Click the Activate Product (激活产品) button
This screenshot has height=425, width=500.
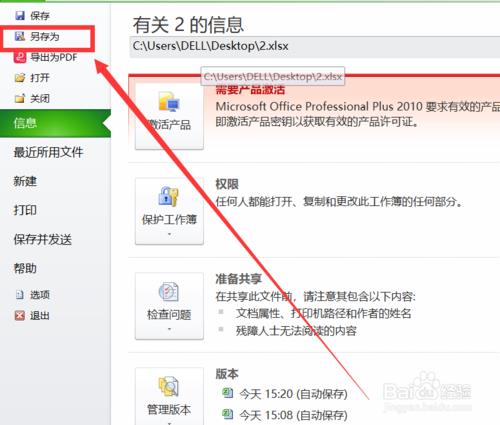(169, 116)
